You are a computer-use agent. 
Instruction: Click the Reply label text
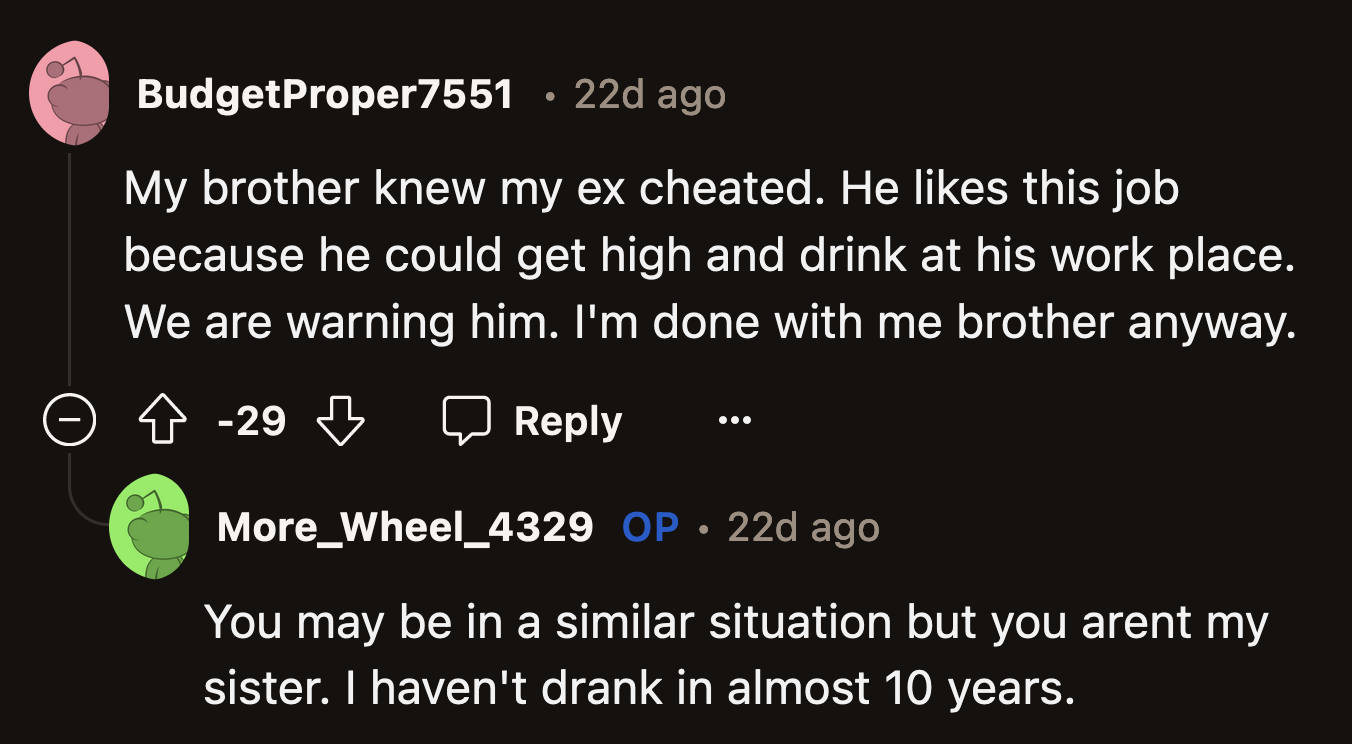(x=567, y=420)
